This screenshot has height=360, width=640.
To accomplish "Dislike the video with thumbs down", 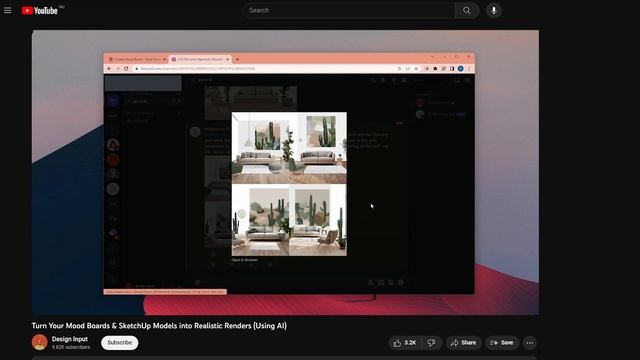I will 432,343.
